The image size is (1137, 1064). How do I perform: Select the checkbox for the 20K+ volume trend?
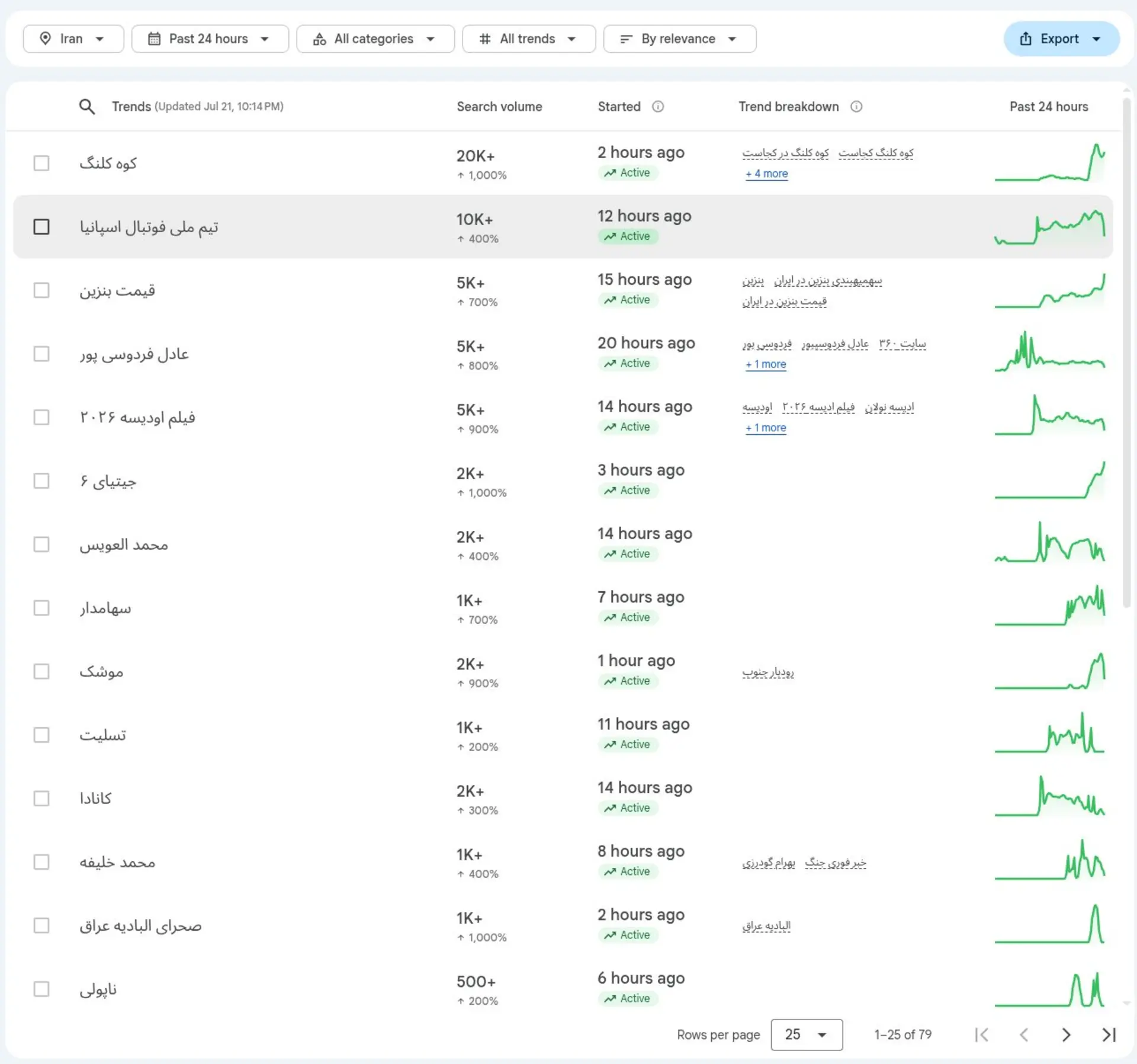[x=41, y=163]
